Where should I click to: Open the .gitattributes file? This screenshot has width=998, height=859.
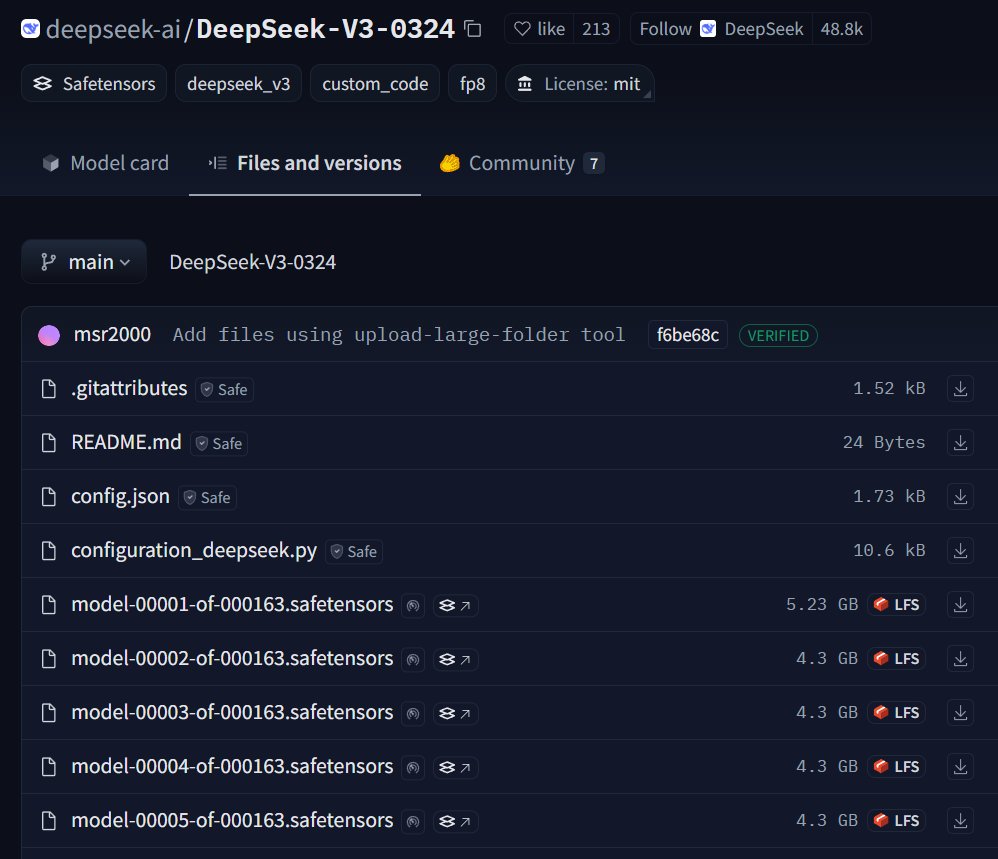click(129, 388)
